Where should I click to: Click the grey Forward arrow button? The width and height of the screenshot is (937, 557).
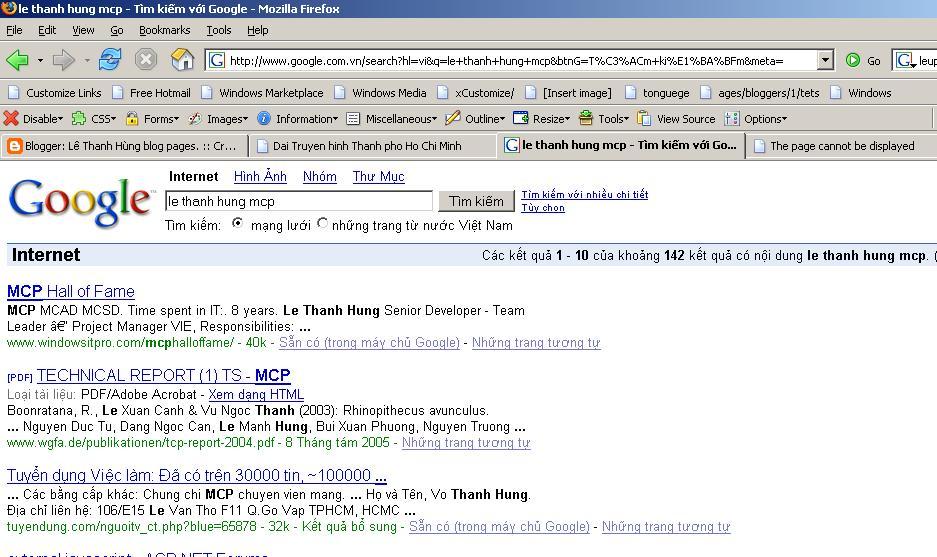[x=63, y=60]
